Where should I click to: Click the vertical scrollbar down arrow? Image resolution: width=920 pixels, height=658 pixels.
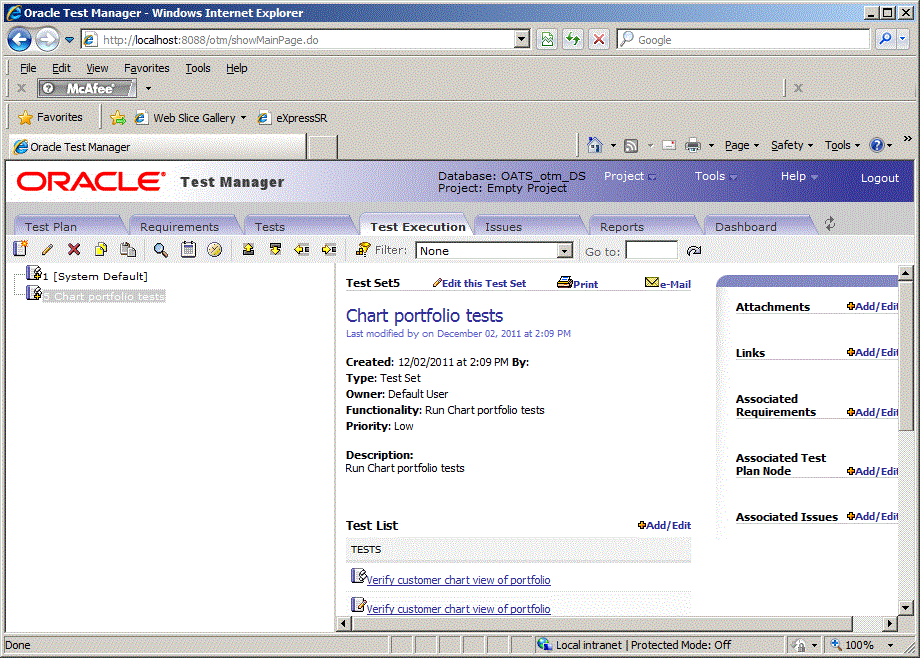[905, 608]
